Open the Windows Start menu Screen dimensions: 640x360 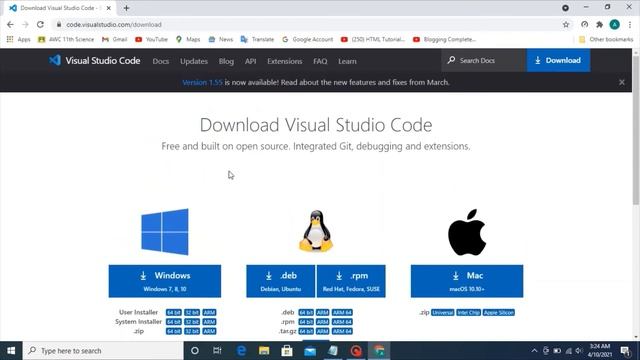click(x=11, y=351)
